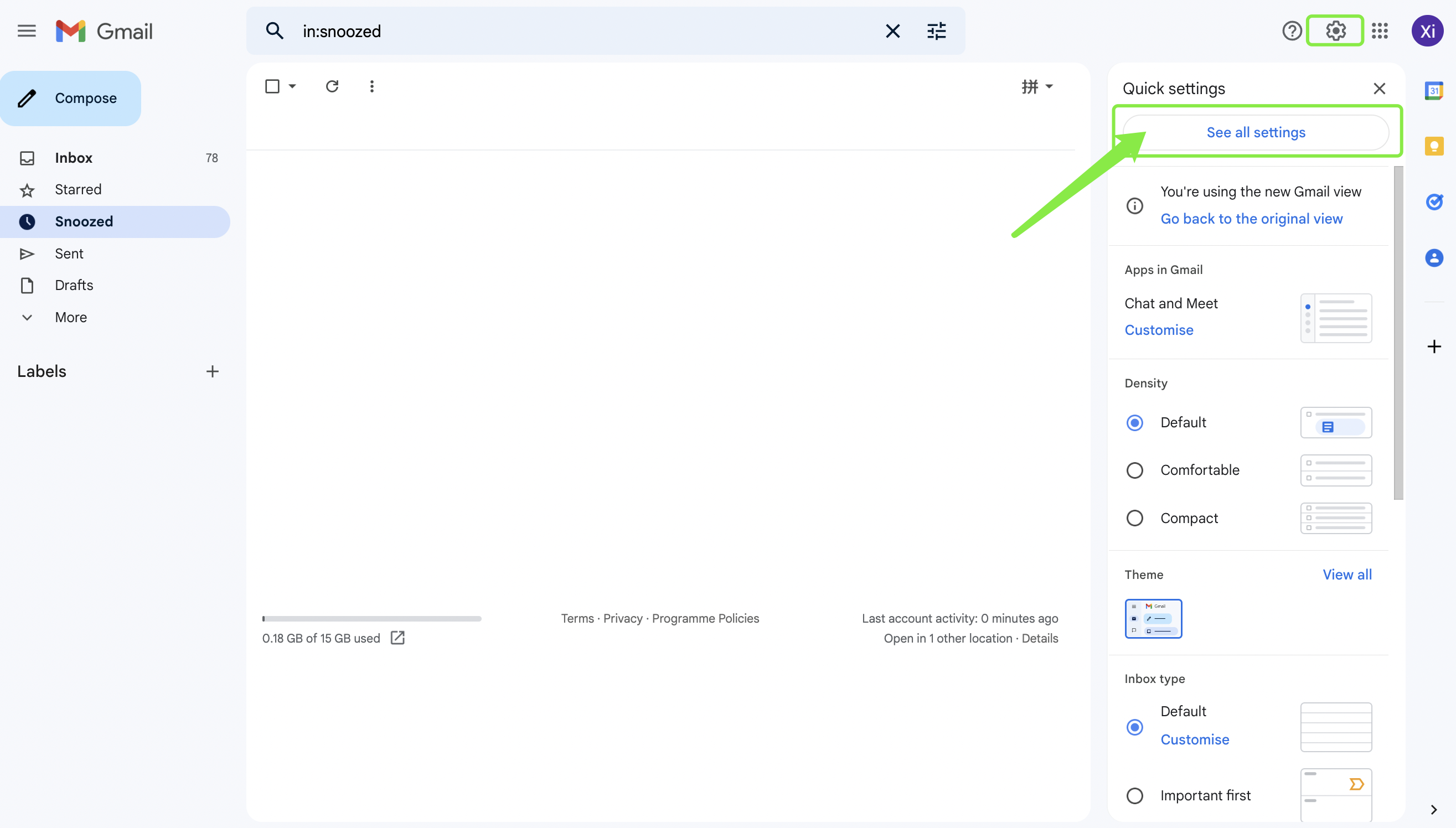1456x828 pixels.
Task: Choose Important first inbox type
Action: click(x=1135, y=795)
